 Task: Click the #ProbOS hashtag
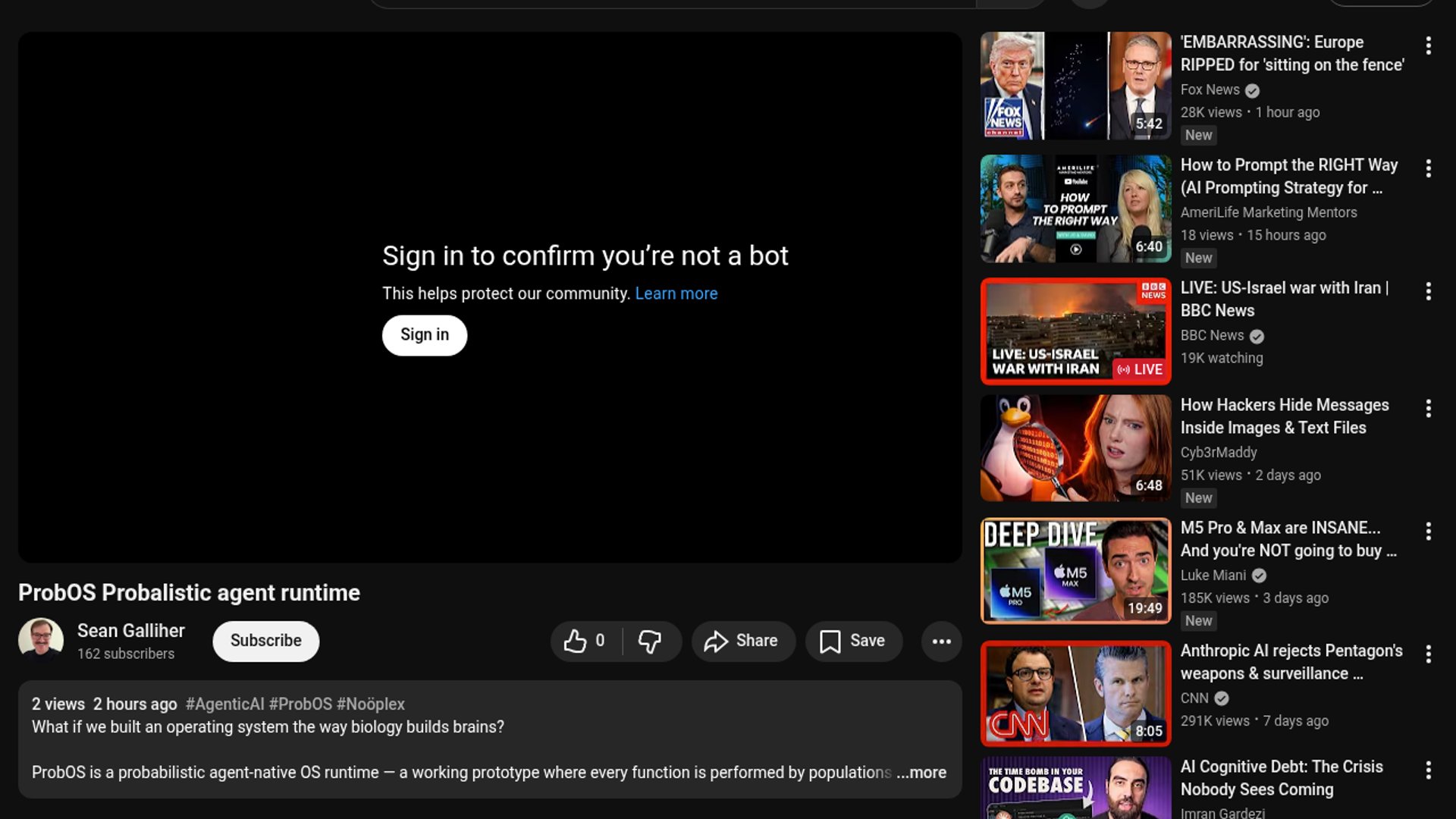click(300, 704)
